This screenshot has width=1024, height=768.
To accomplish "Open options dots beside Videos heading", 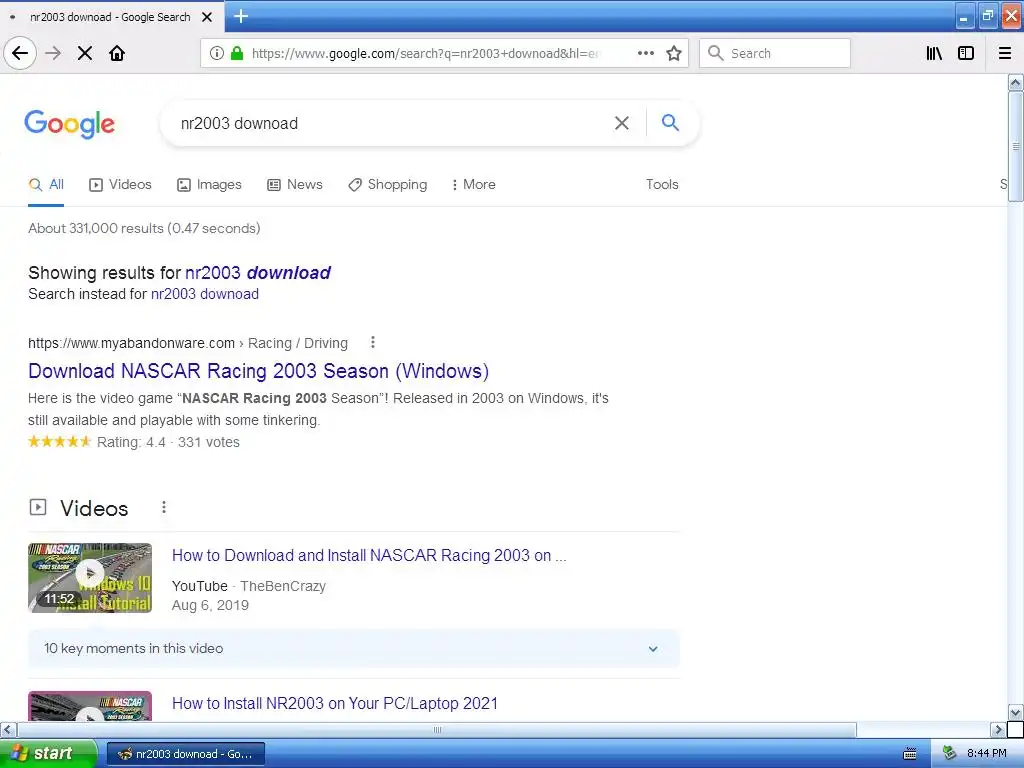I will click(x=164, y=507).
